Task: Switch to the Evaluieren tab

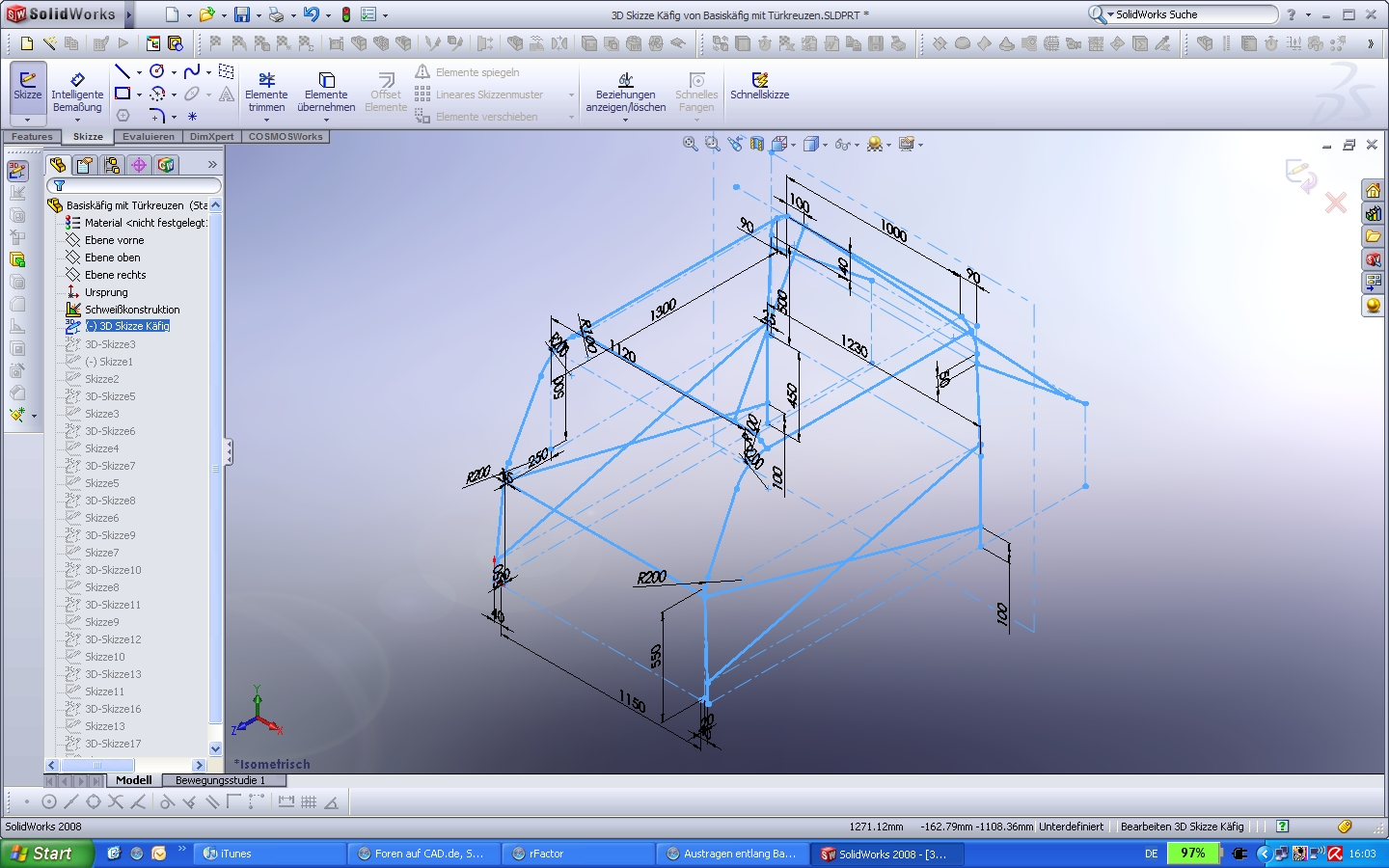Action: (149, 137)
